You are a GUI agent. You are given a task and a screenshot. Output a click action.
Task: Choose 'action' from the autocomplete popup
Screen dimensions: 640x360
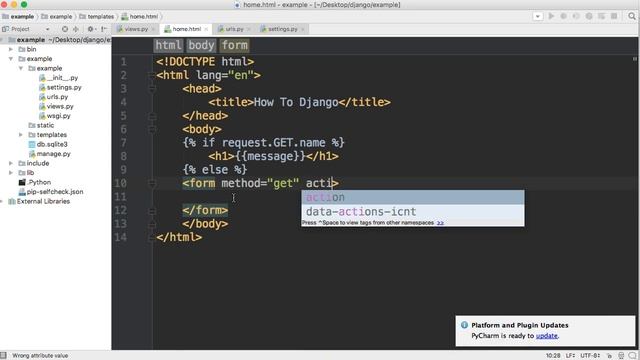coord(413,197)
